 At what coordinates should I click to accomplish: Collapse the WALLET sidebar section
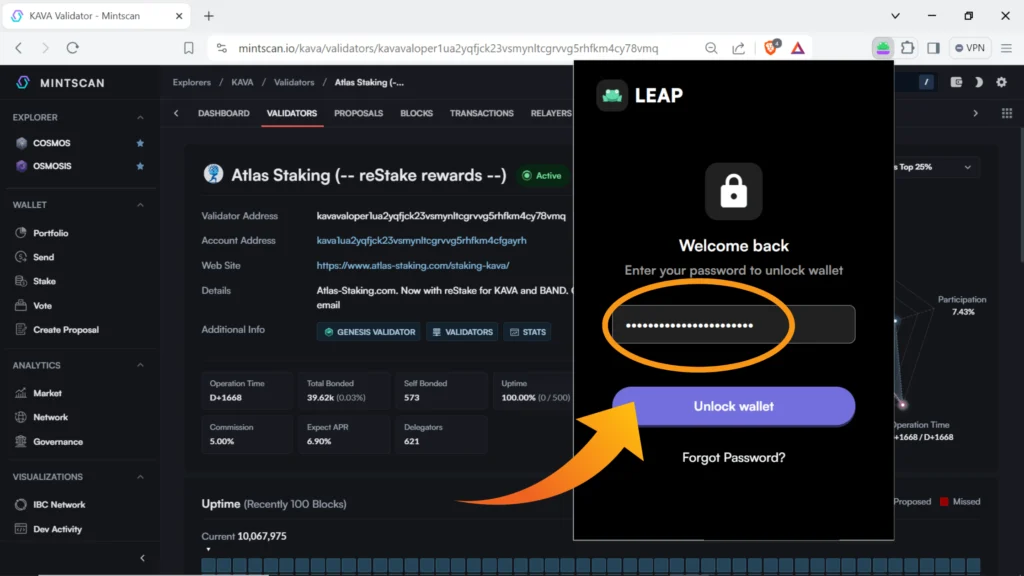click(x=140, y=205)
